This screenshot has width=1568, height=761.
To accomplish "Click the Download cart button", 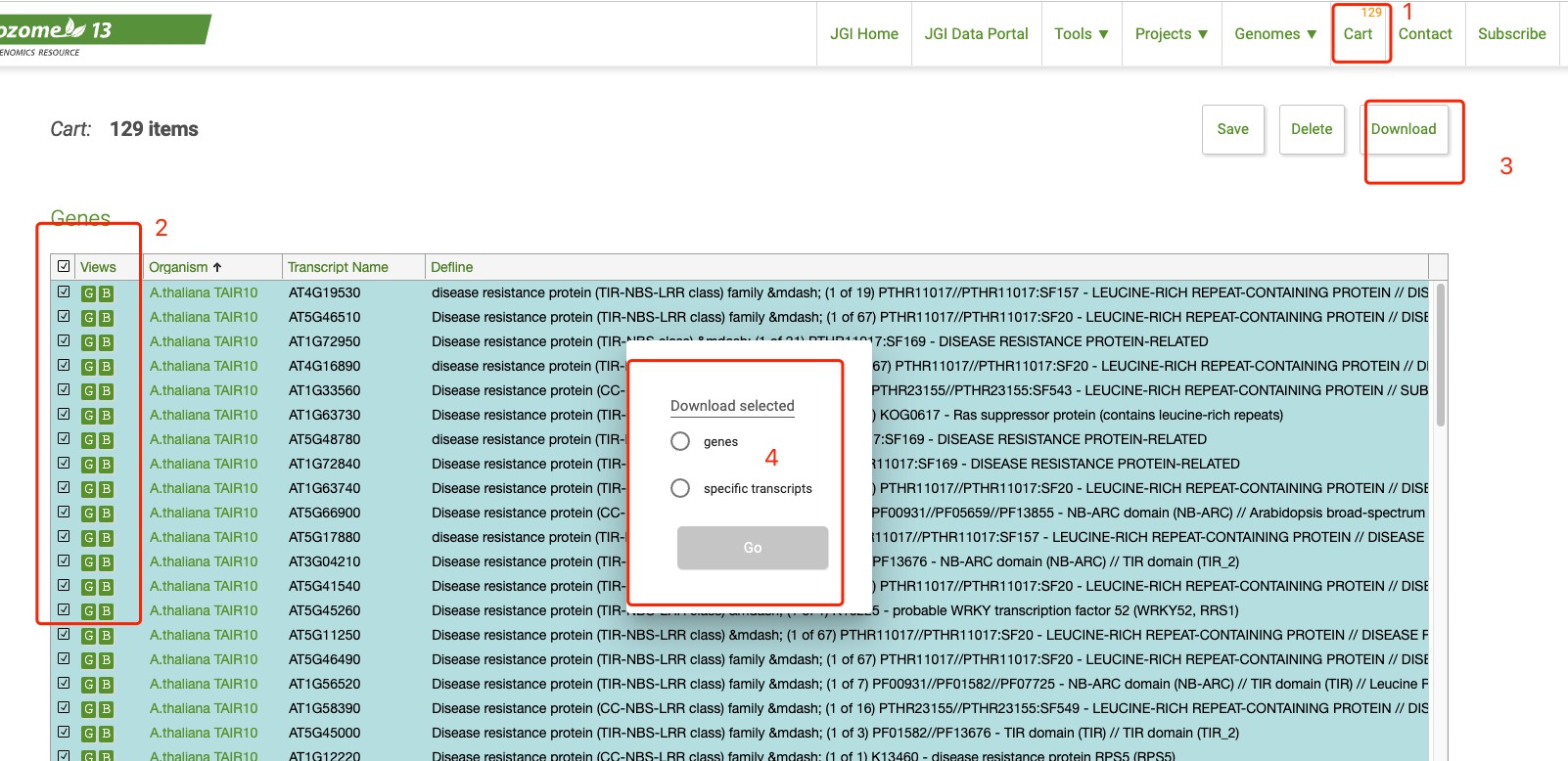I will pos(1404,129).
